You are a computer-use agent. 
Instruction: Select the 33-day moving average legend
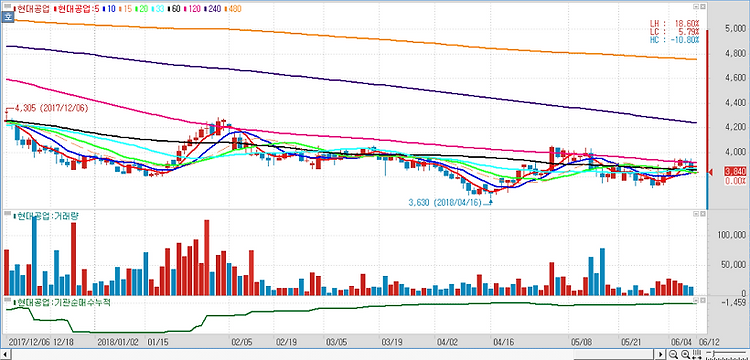click(159, 9)
